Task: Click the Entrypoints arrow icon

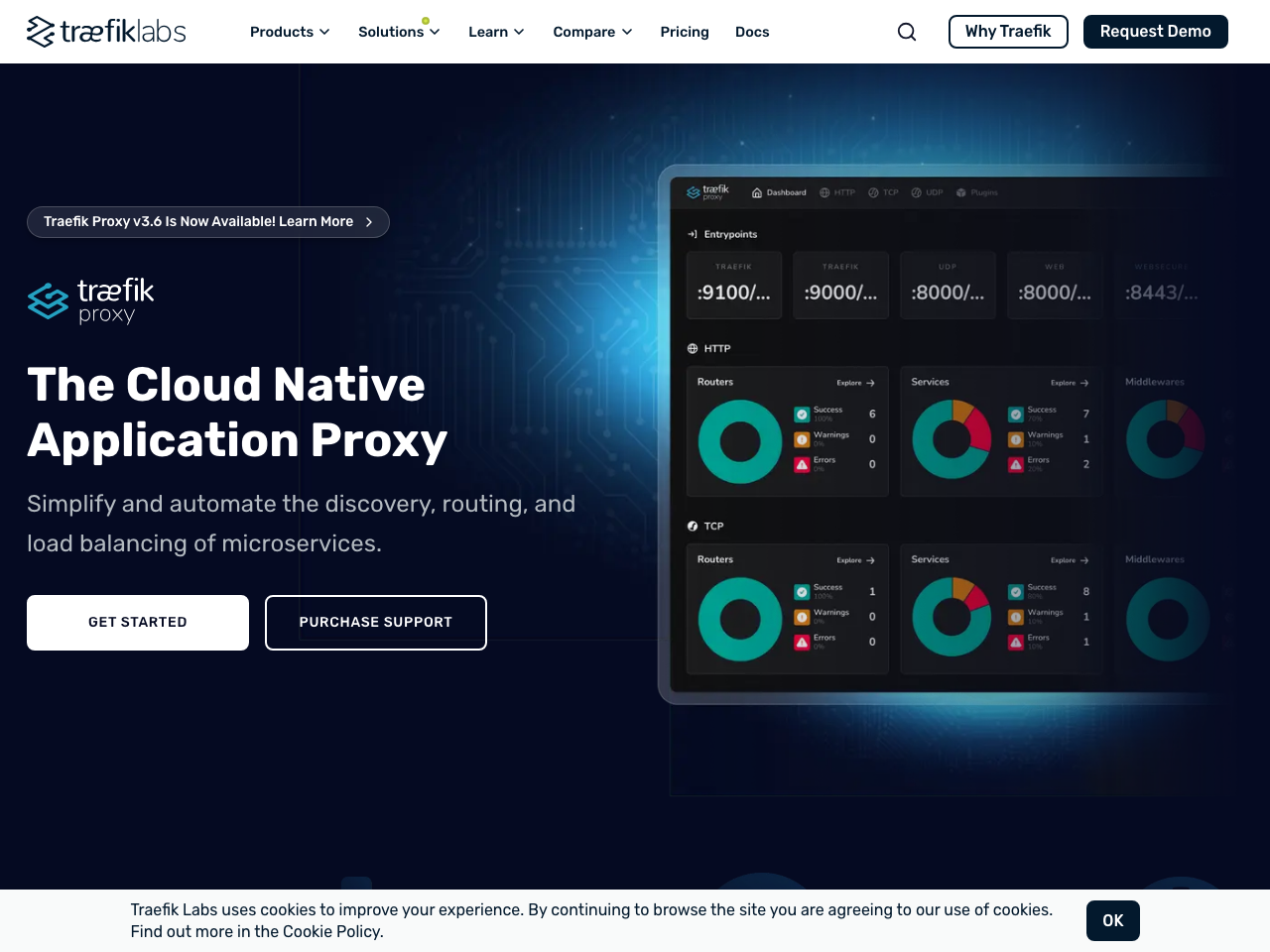Action: 692,233
